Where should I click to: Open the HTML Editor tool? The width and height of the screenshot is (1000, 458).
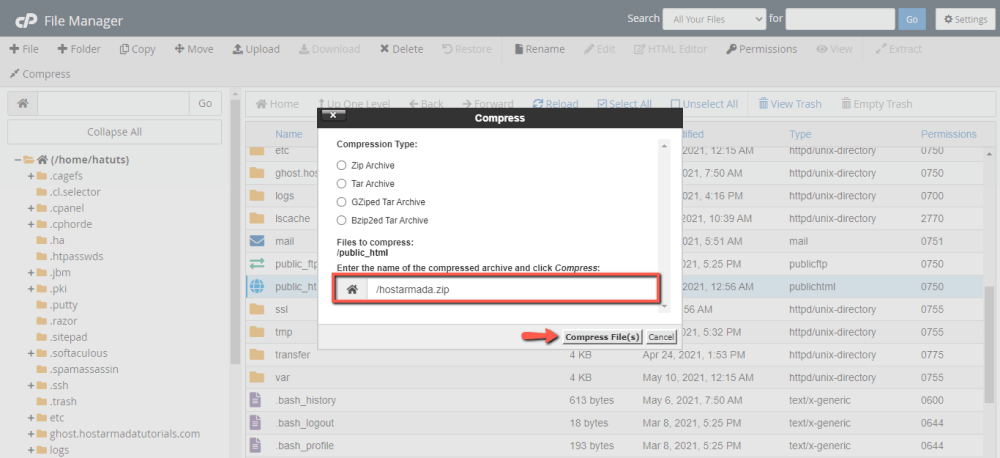(670, 49)
